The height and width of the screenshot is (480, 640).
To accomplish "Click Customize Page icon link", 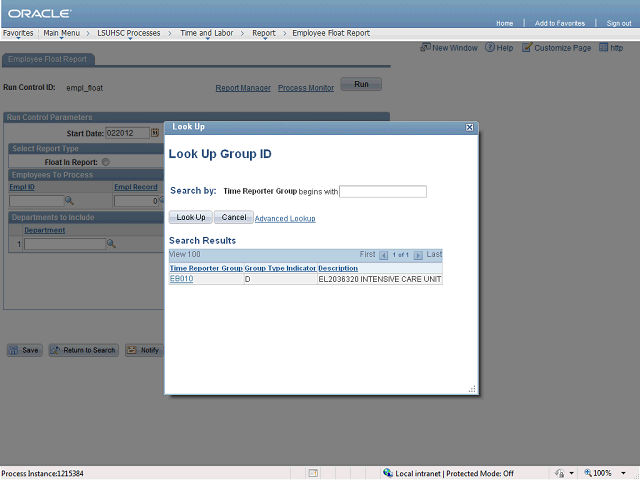I will [x=556, y=48].
